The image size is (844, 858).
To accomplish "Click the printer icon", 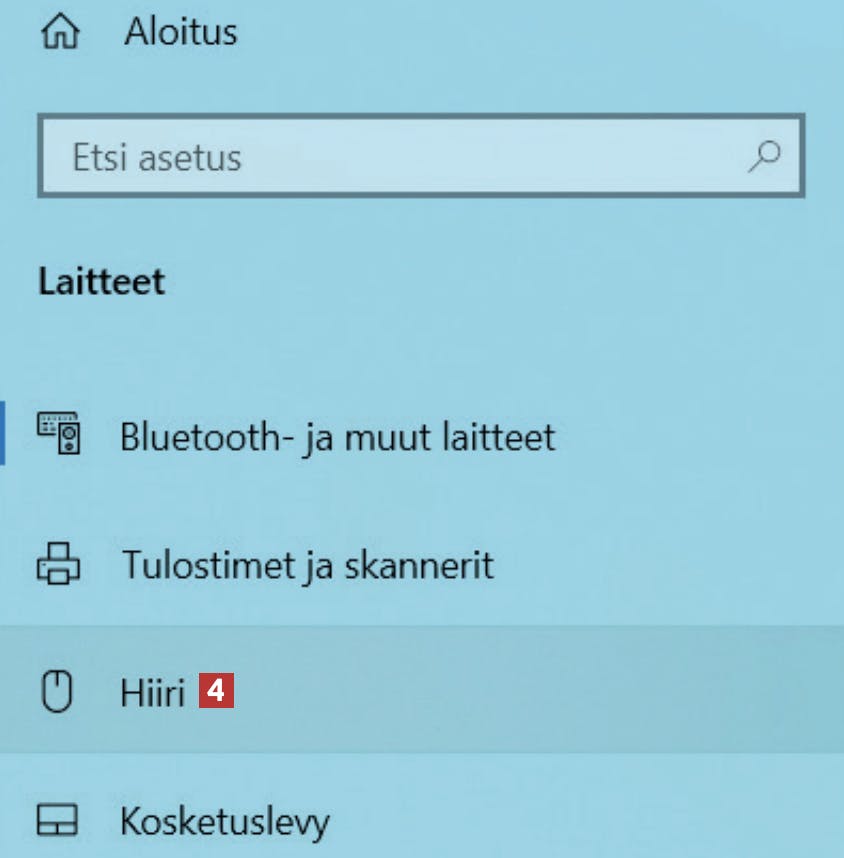I will pyautogui.click(x=59, y=564).
